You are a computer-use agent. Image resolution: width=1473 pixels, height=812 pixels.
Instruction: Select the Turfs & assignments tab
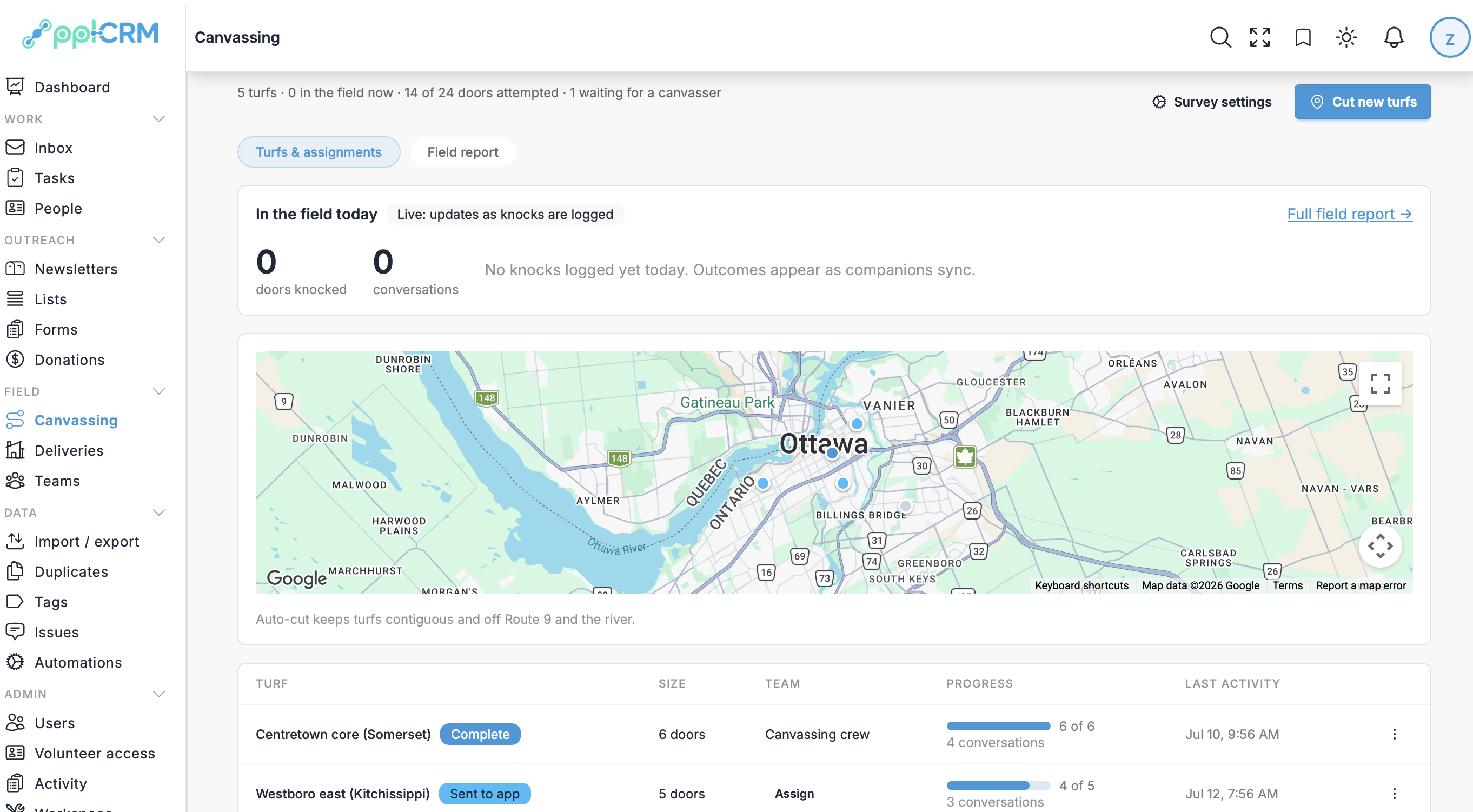click(319, 152)
